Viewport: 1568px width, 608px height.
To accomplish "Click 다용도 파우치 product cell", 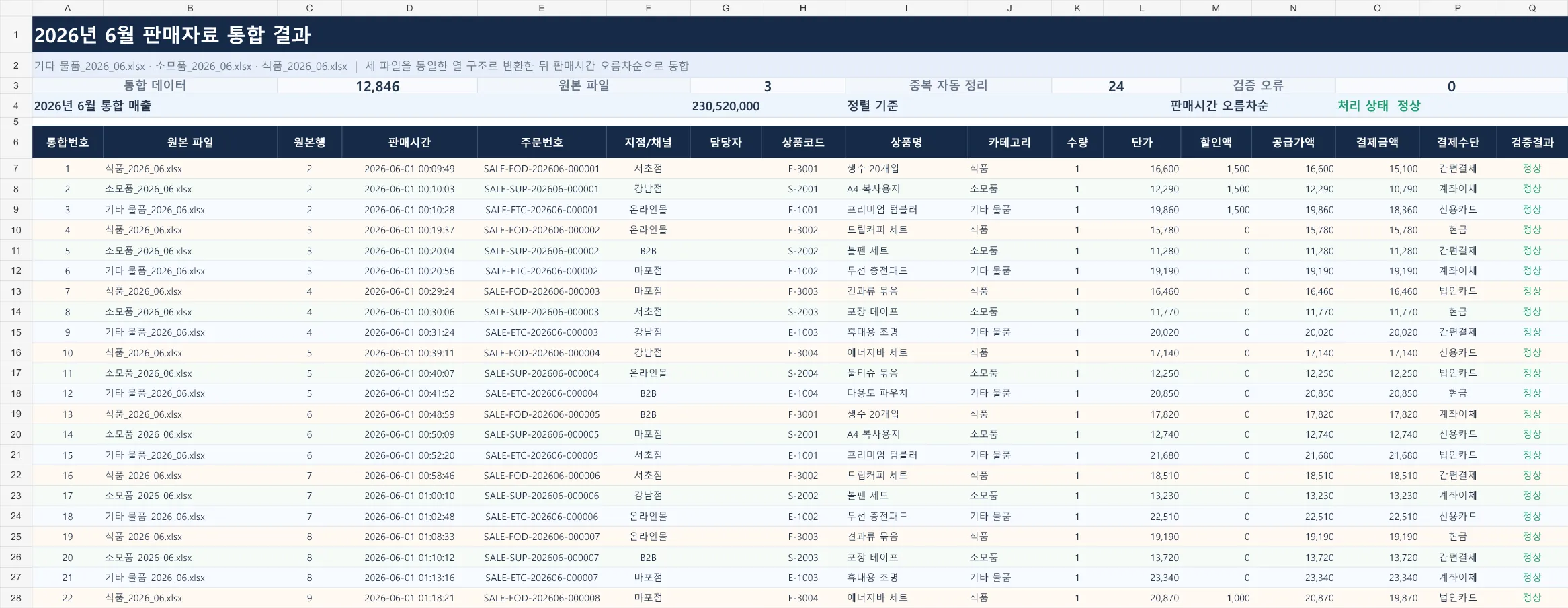I will tap(906, 393).
